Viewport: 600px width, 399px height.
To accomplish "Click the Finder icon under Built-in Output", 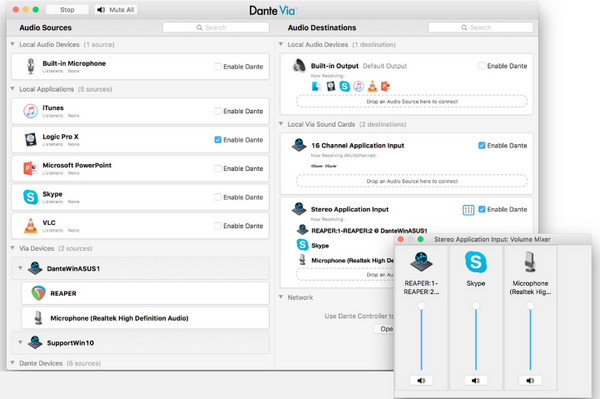I will click(x=316, y=86).
